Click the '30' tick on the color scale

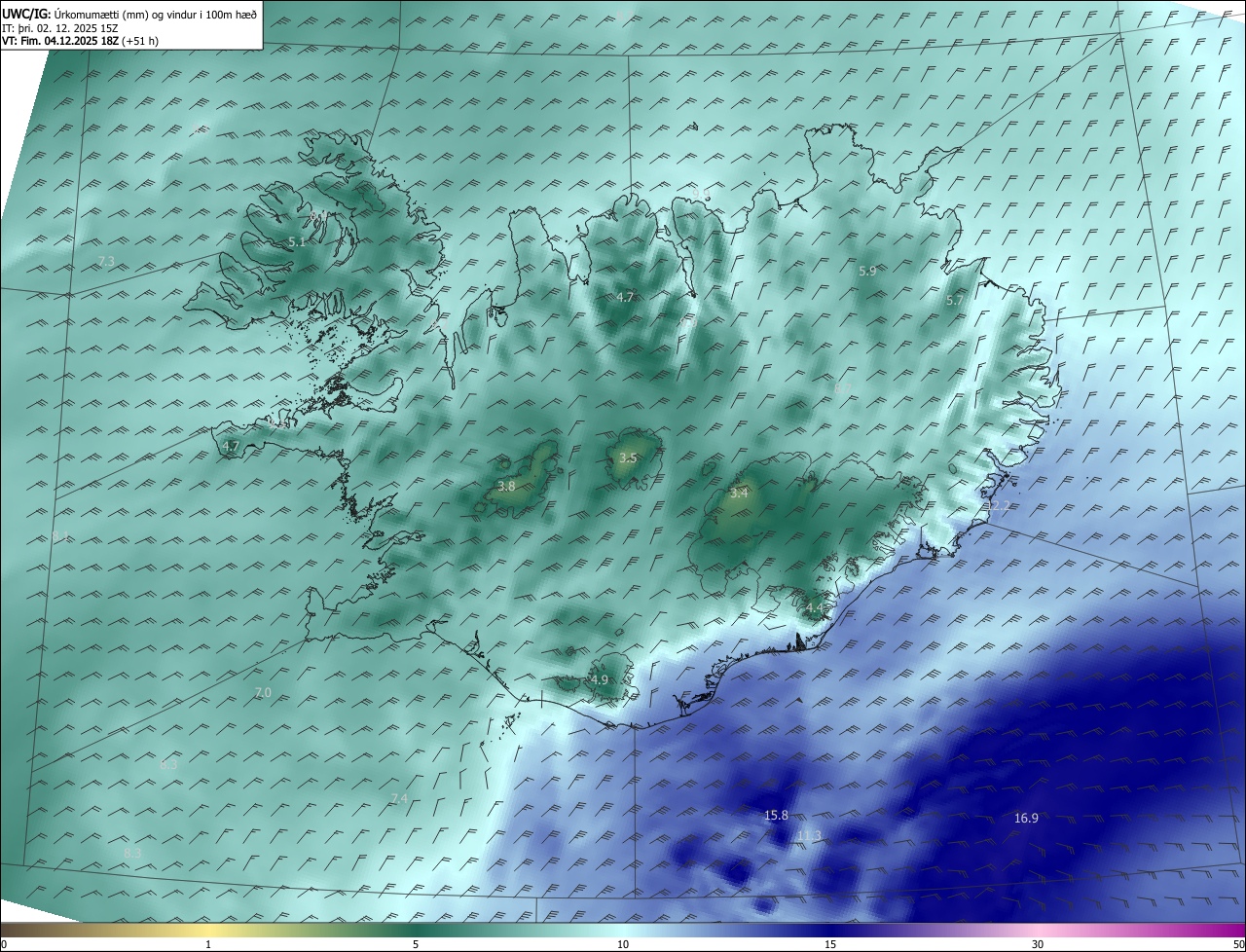coord(1038,944)
